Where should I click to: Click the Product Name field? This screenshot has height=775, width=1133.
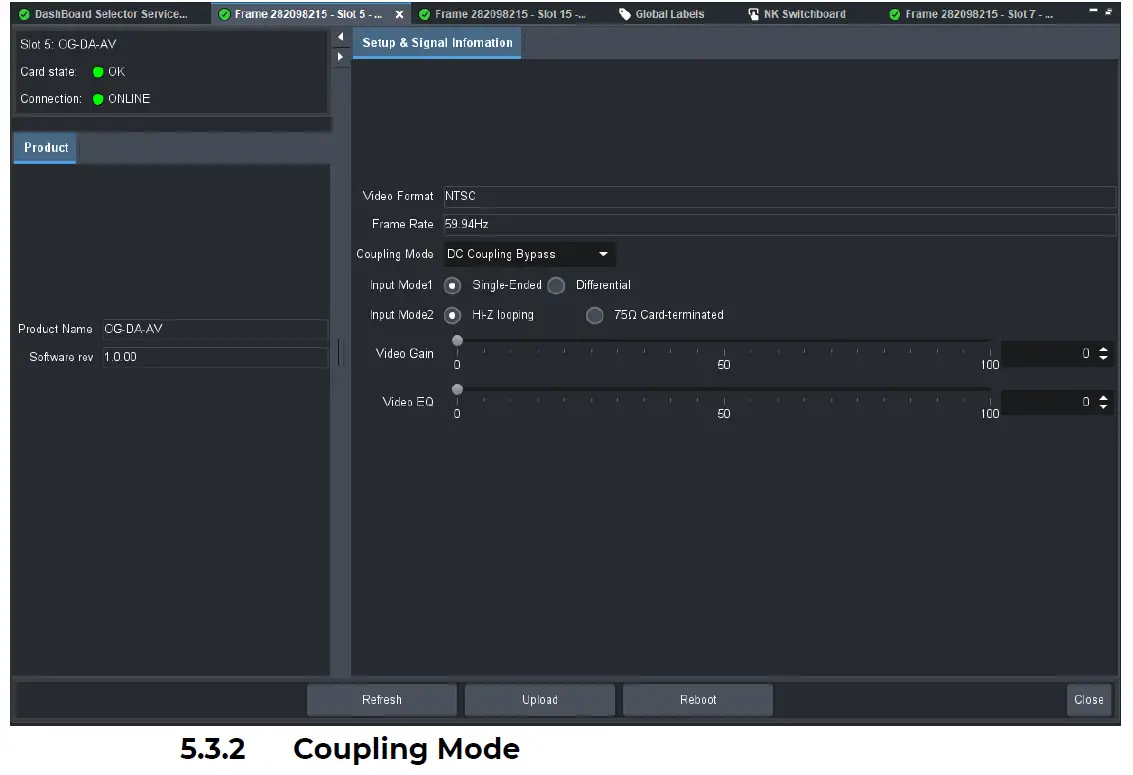pos(215,329)
